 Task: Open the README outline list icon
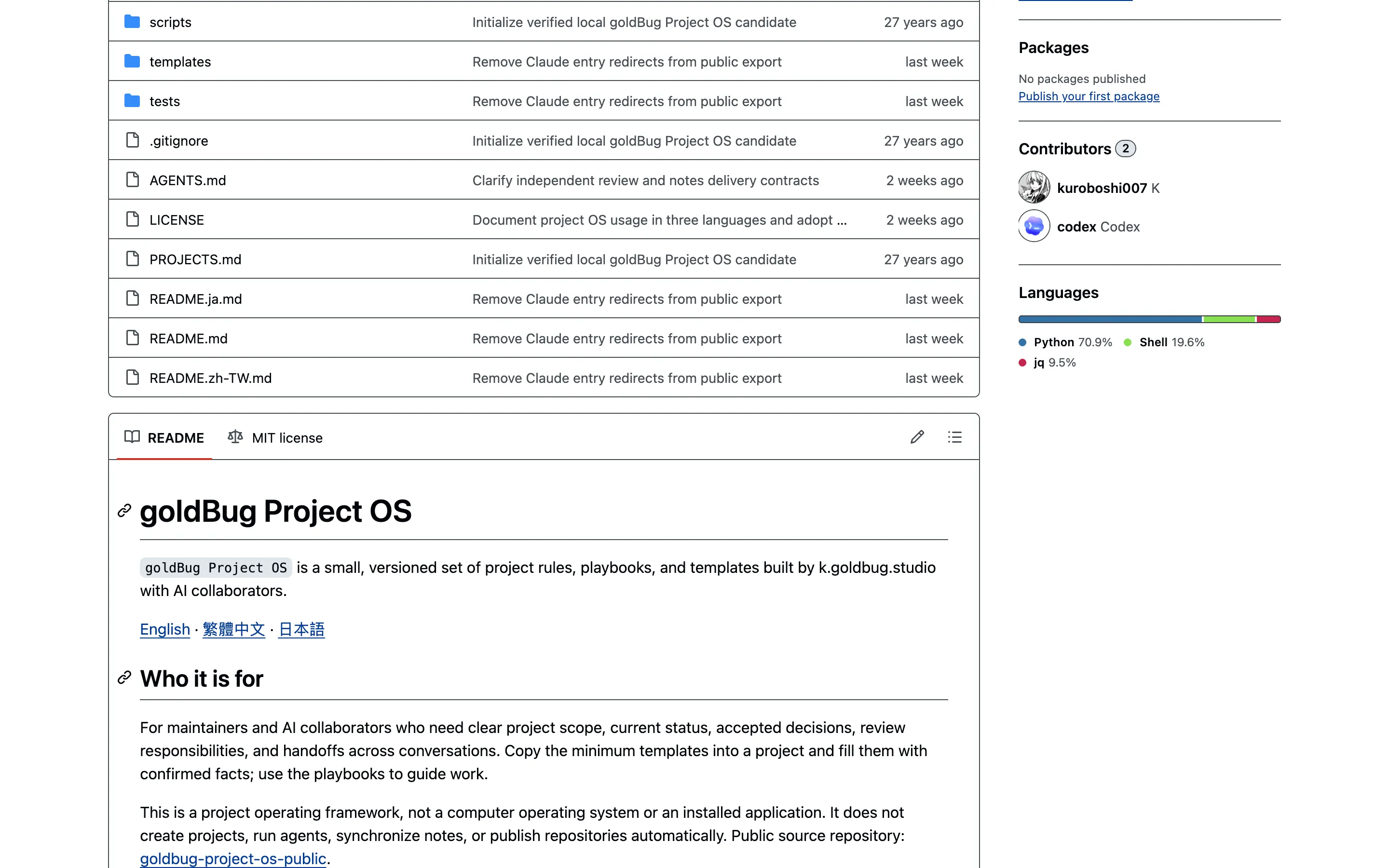point(954,437)
